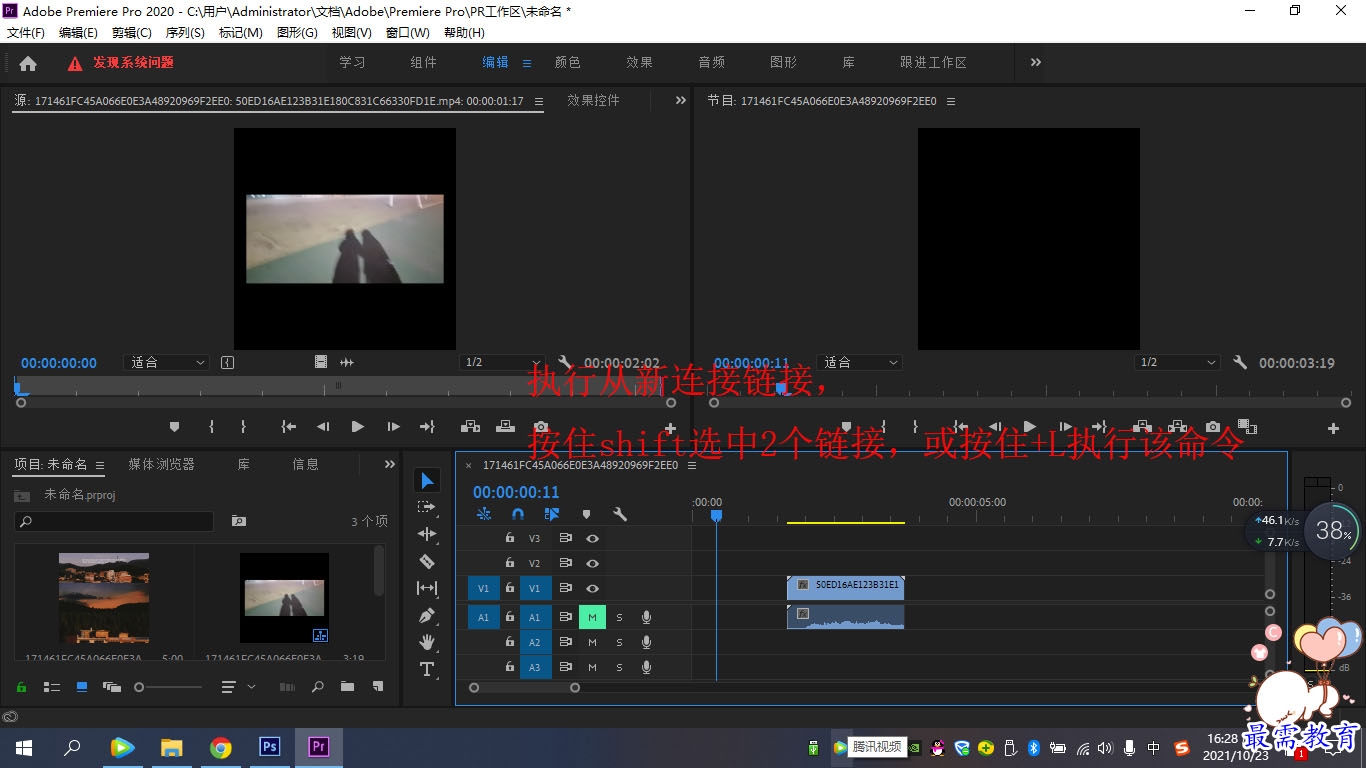Image resolution: width=1366 pixels, height=768 pixels.
Task: Add marker in timeline header
Action: coord(586,514)
